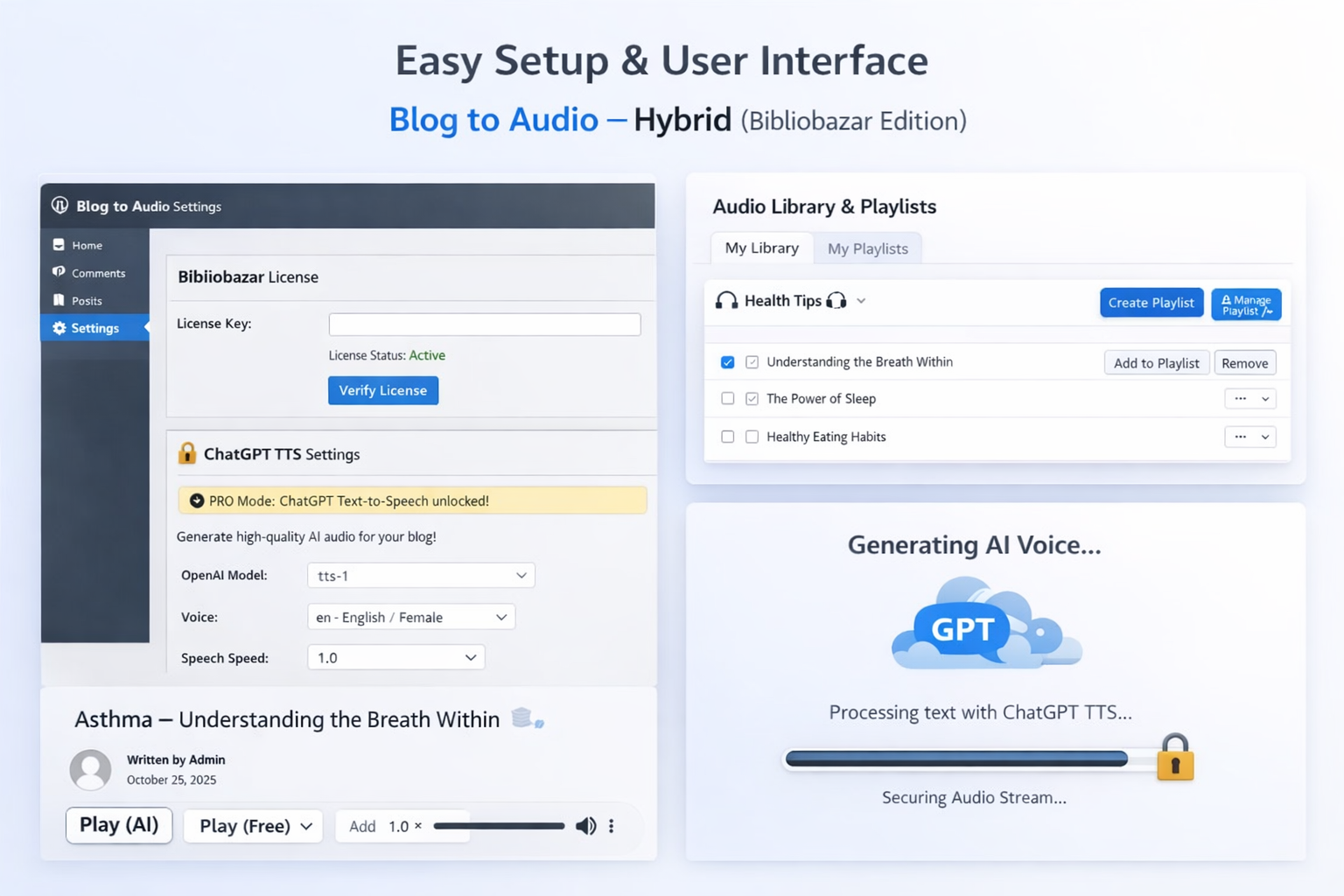1344x896 pixels.
Task: Open Posts in the sidebar menu
Action: (87, 301)
